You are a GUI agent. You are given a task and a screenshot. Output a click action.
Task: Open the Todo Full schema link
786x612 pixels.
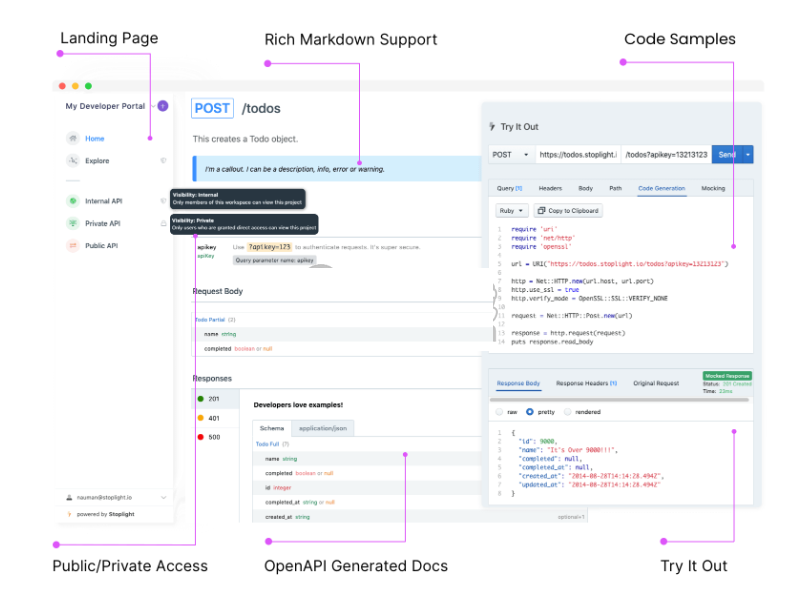click(x=268, y=444)
